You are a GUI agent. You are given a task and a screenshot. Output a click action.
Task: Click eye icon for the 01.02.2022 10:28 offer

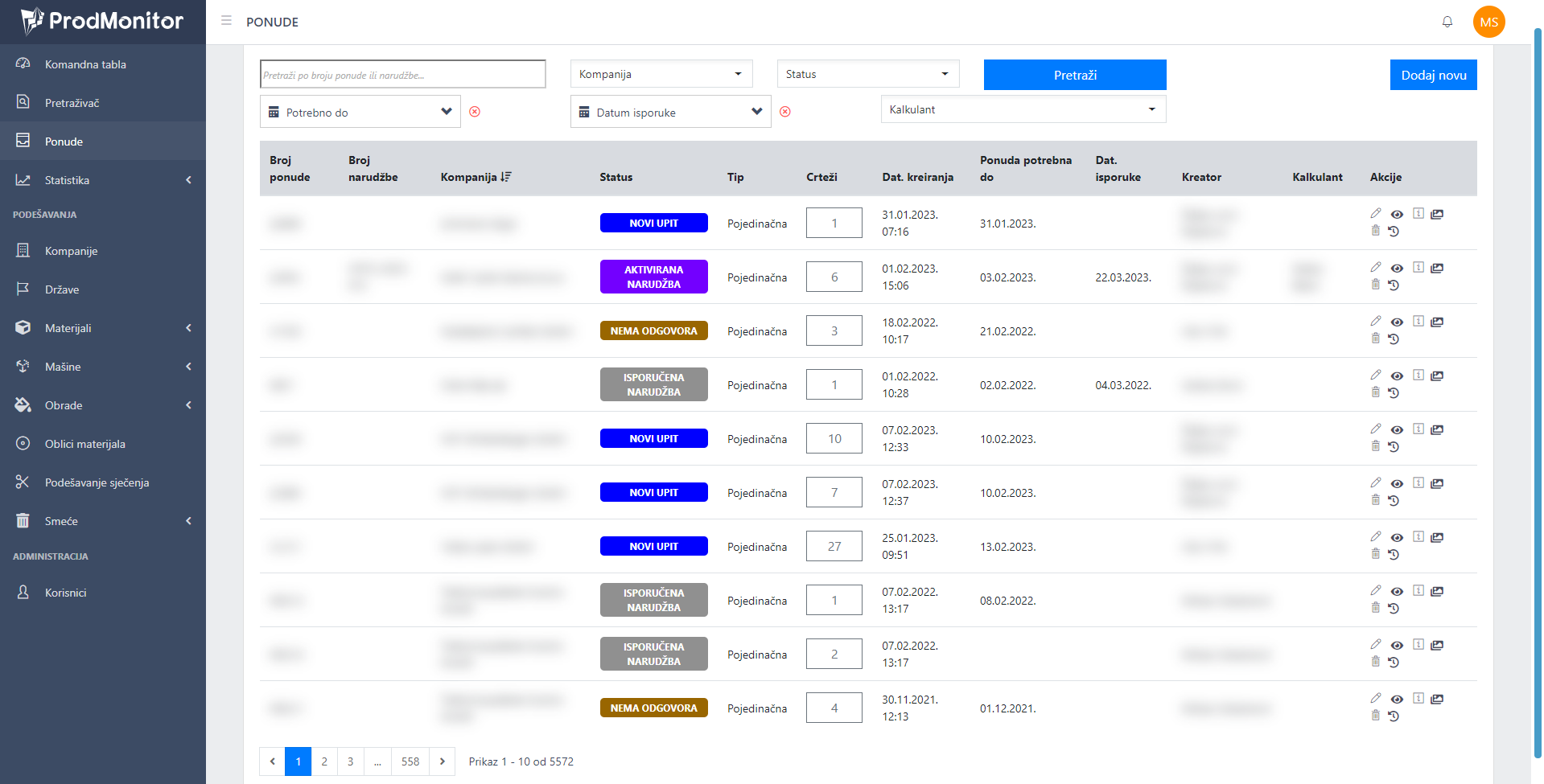click(1397, 376)
